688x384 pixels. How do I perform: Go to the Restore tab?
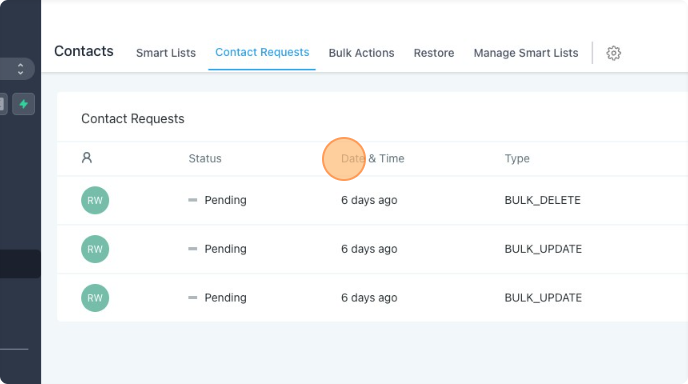434,53
